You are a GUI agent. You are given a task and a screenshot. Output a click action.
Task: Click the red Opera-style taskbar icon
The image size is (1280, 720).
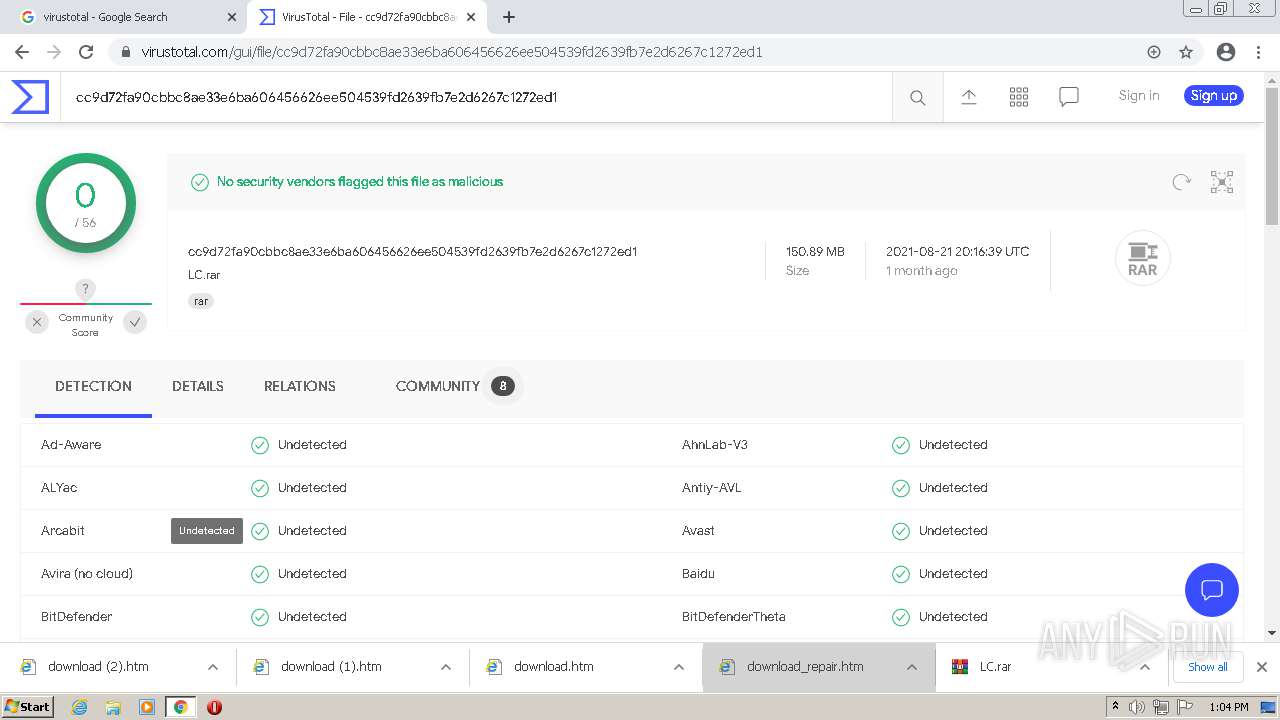tap(214, 707)
